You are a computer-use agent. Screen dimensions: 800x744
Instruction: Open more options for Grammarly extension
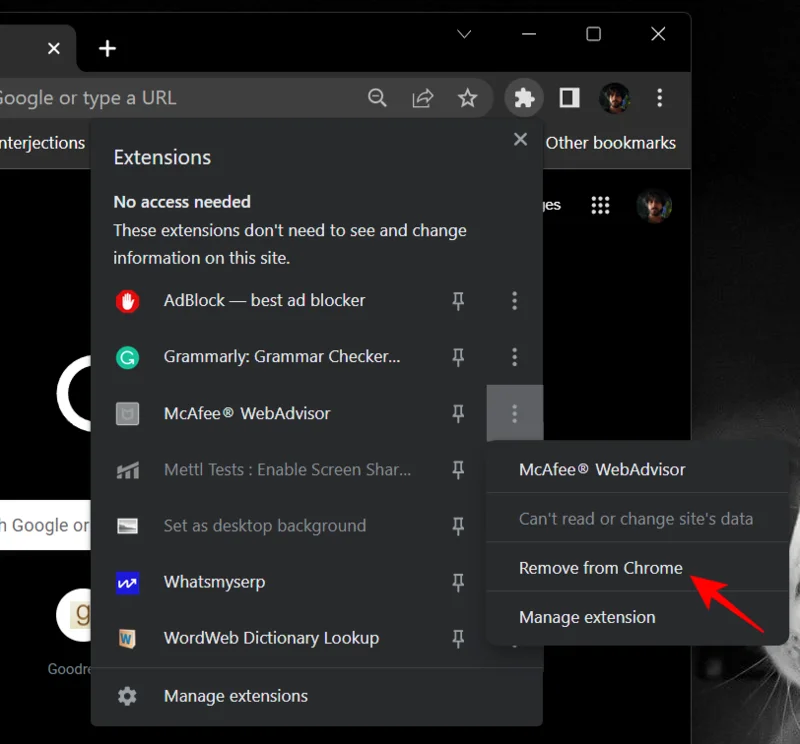514,357
